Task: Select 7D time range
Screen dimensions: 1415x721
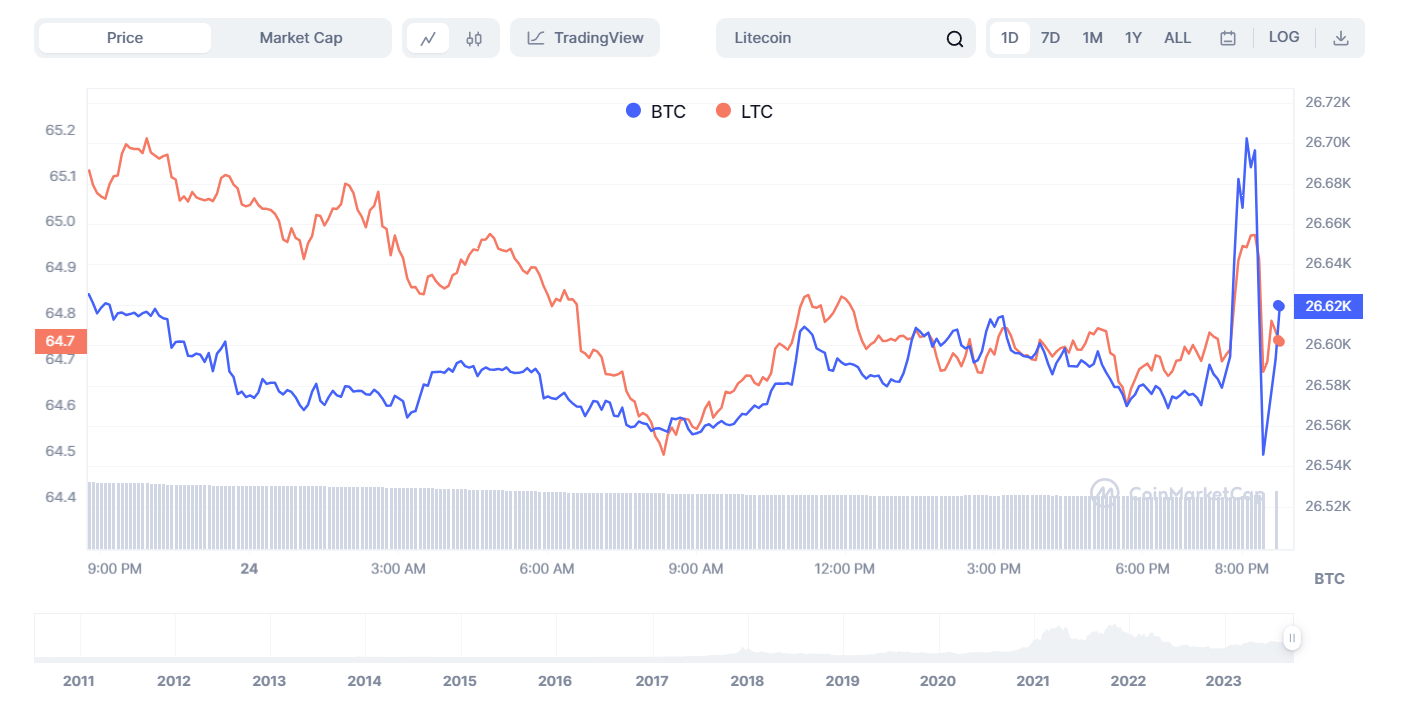Action: [1050, 38]
